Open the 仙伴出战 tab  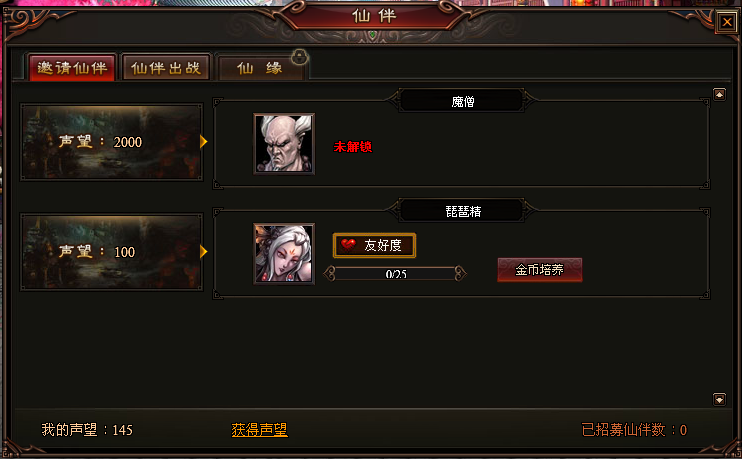point(166,68)
